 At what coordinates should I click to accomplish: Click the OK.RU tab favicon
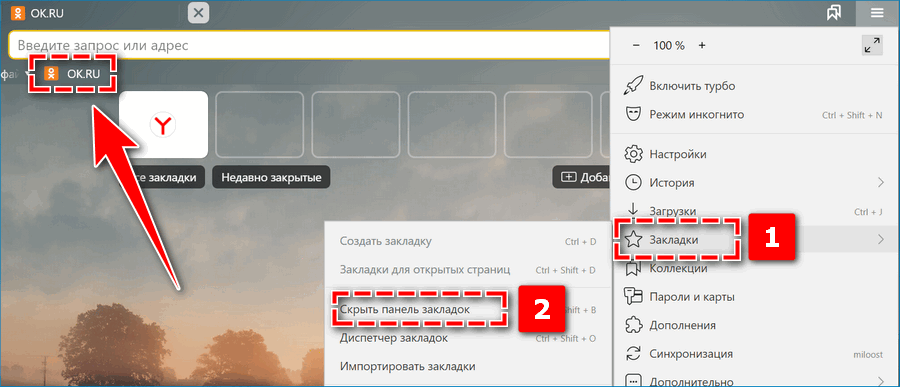pyautogui.click(x=18, y=13)
